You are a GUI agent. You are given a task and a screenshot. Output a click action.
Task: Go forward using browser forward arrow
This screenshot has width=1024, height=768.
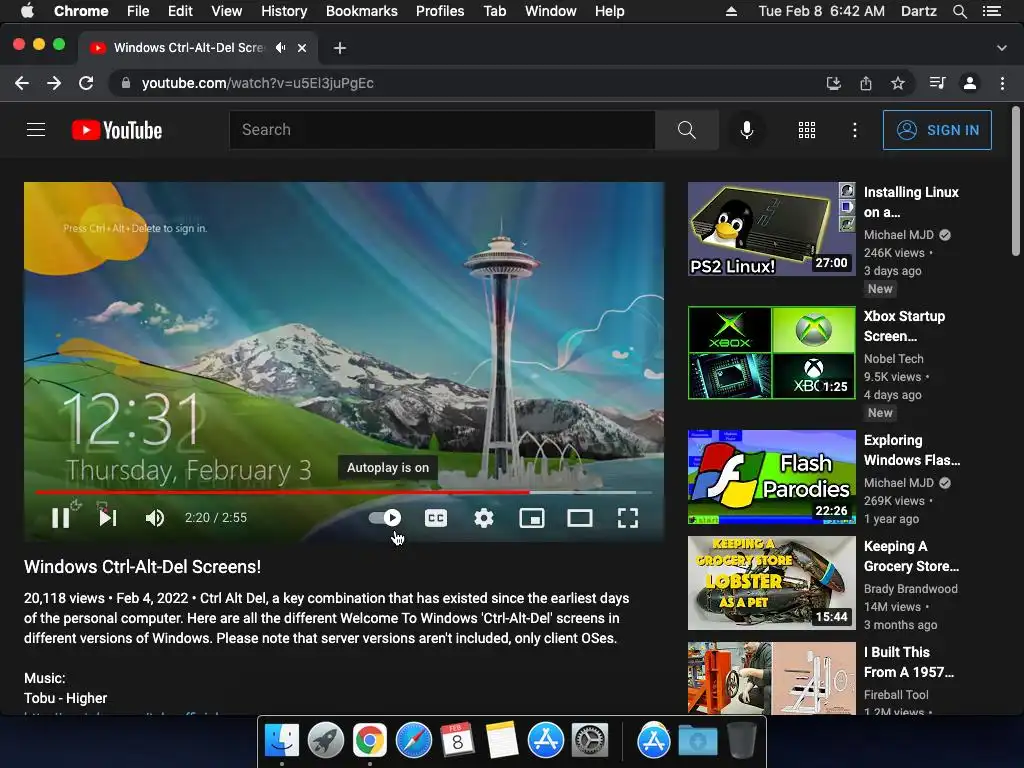(54, 83)
